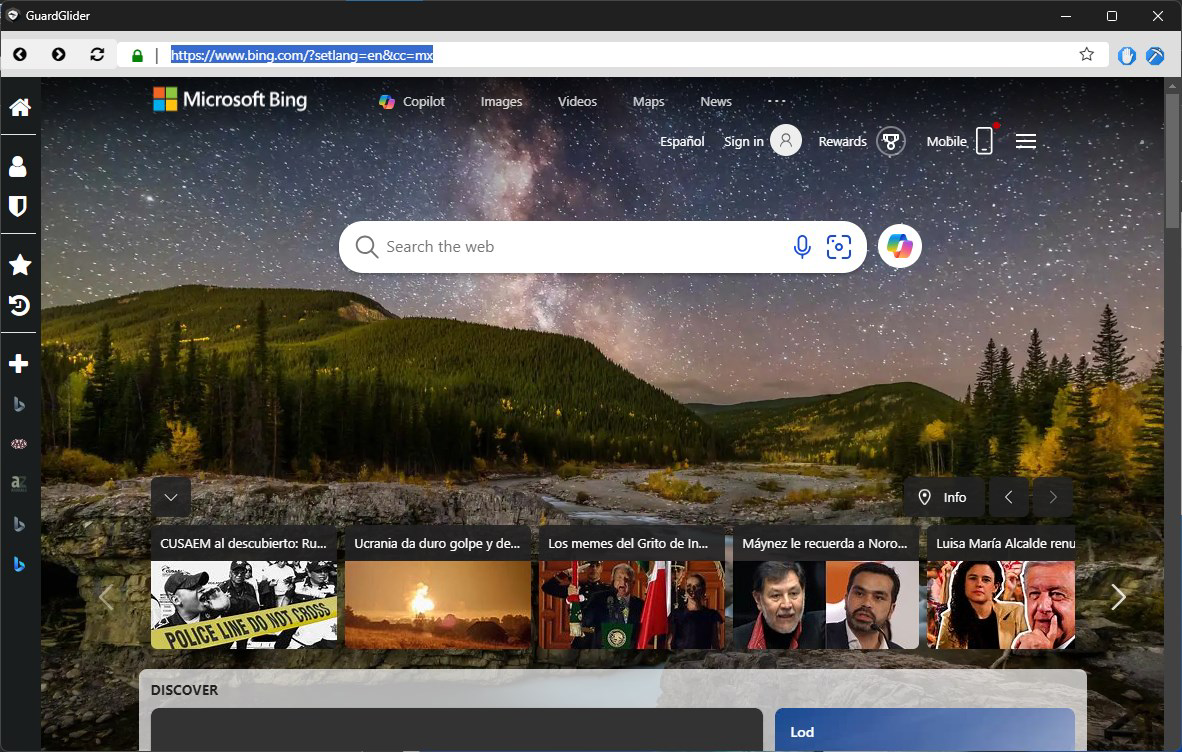Show next wallpaper with right chevron
This screenshot has height=752, width=1182.
click(x=1052, y=497)
